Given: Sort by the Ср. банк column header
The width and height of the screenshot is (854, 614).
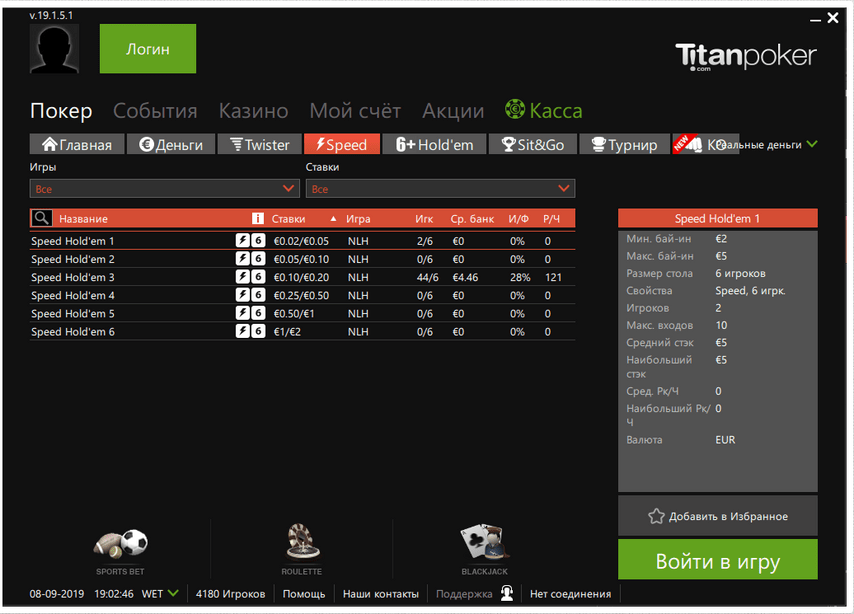Looking at the screenshot, I should pos(472,219).
